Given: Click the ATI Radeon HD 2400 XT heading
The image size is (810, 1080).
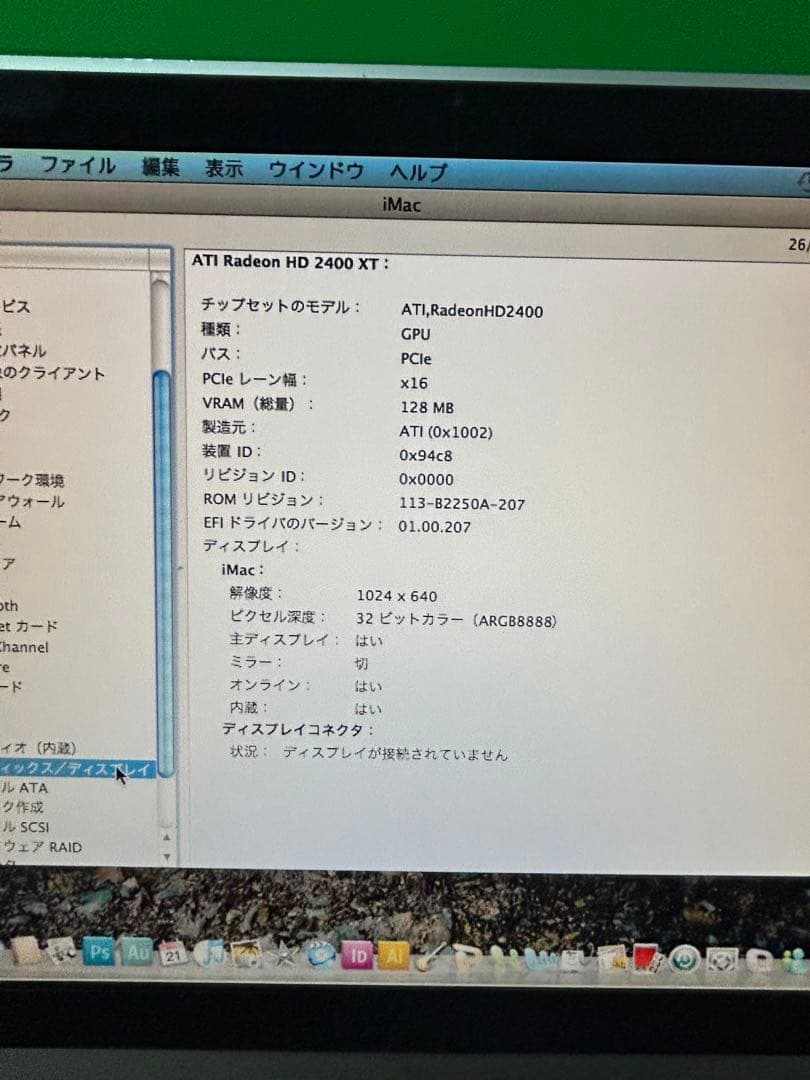Looking at the screenshot, I should [x=290, y=262].
